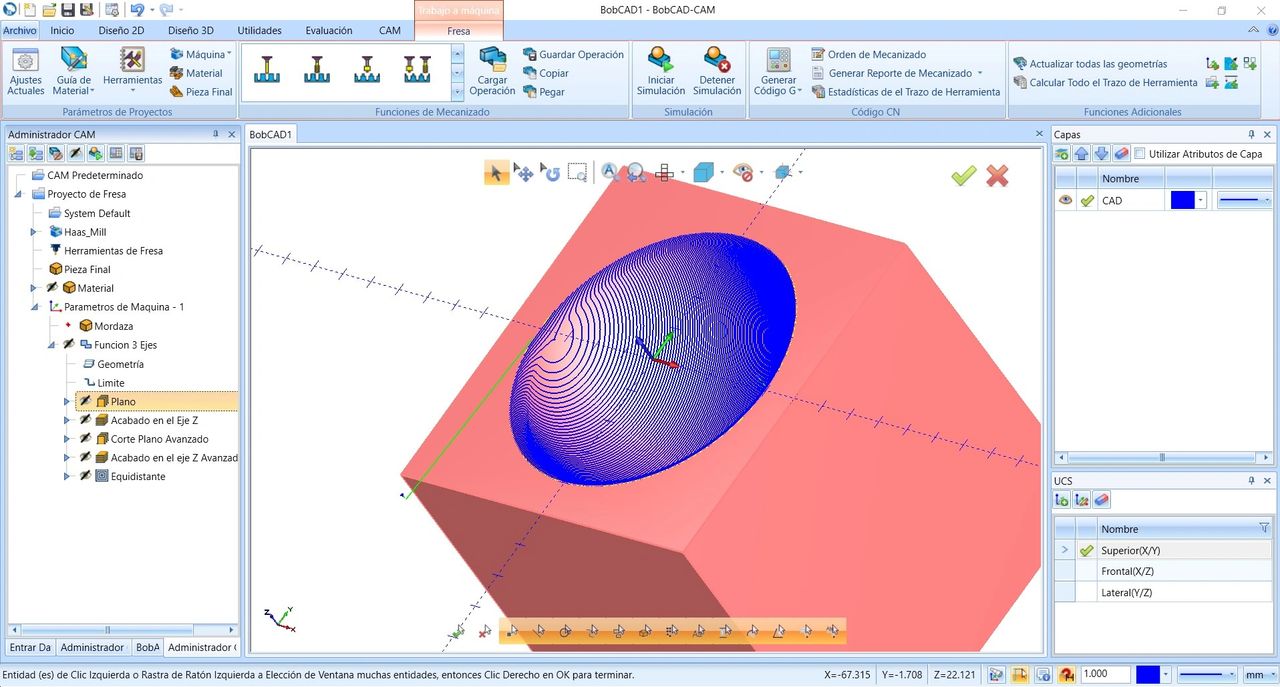Collapse Parametros de Maquina - 1 node

(35, 307)
